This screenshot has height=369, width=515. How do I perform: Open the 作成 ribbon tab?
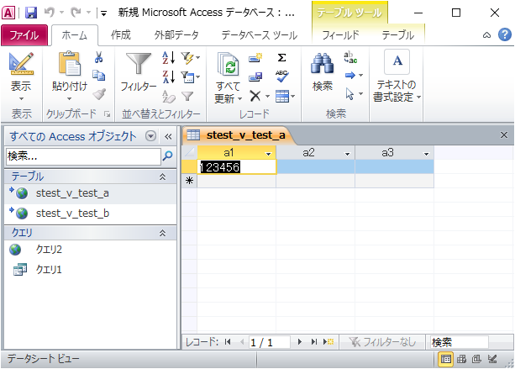pos(121,35)
